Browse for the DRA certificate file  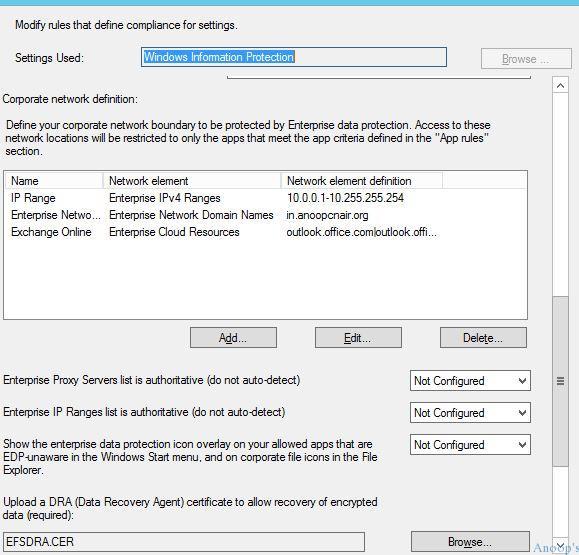[470, 542]
